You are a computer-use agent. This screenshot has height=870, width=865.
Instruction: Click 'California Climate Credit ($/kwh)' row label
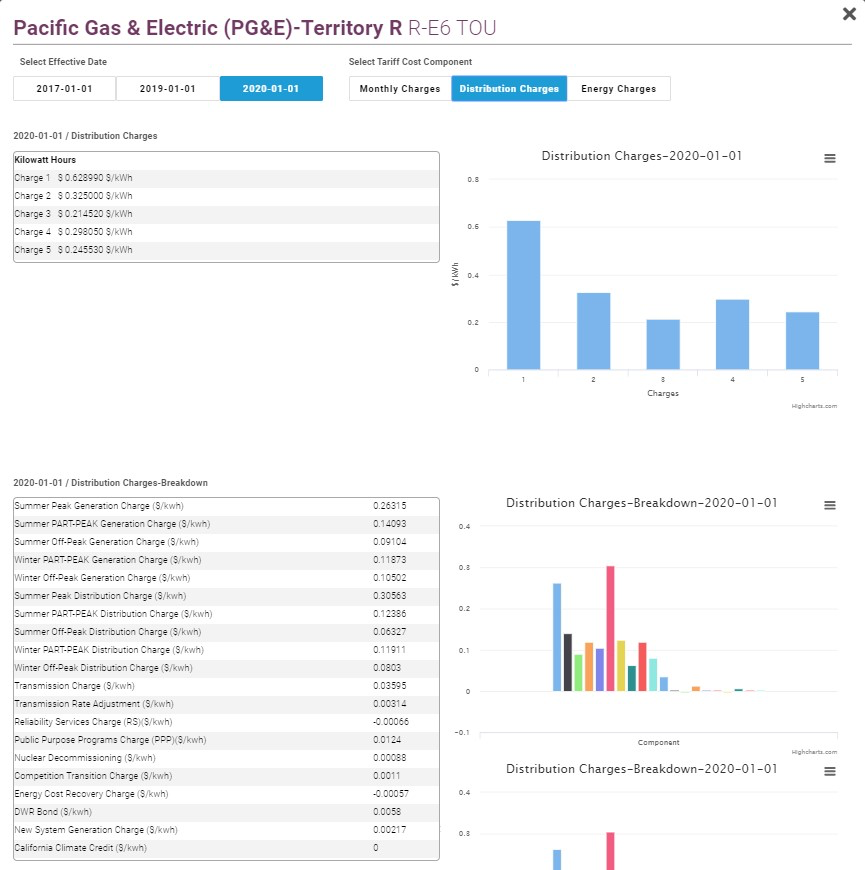pyautogui.click(x=80, y=848)
